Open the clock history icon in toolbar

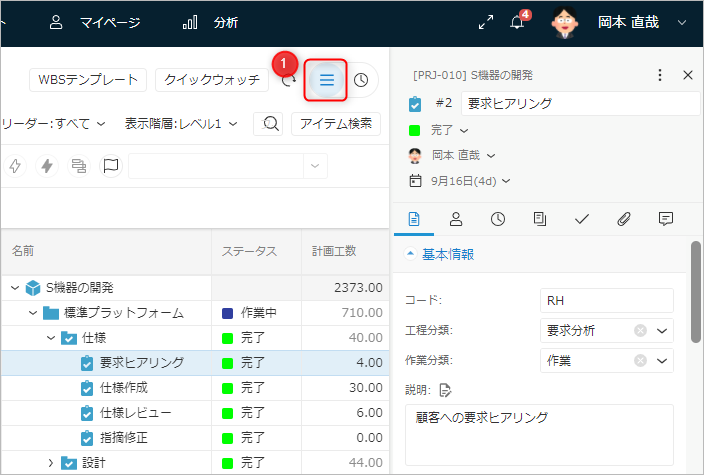pyautogui.click(x=361, y=80)
